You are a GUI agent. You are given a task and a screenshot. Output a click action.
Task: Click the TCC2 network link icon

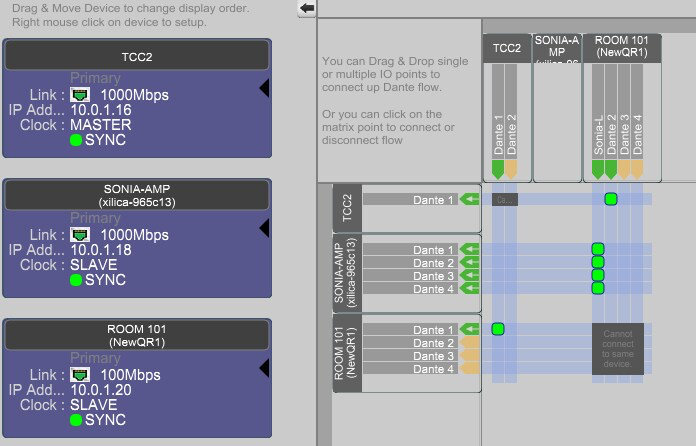coord(80,95)
